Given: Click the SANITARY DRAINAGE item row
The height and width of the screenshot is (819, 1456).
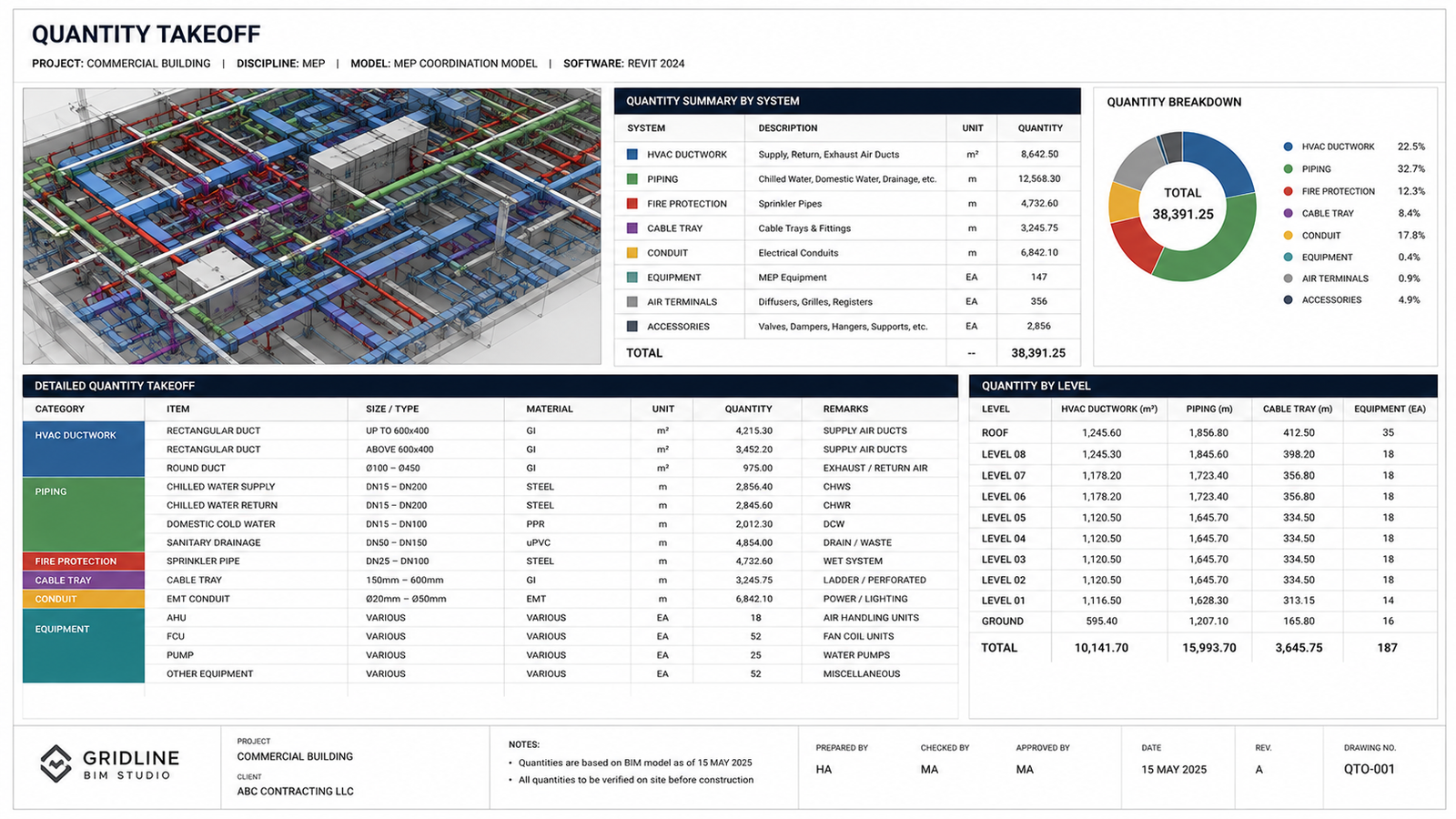Looking at the screenshot, I should [561, 542].
